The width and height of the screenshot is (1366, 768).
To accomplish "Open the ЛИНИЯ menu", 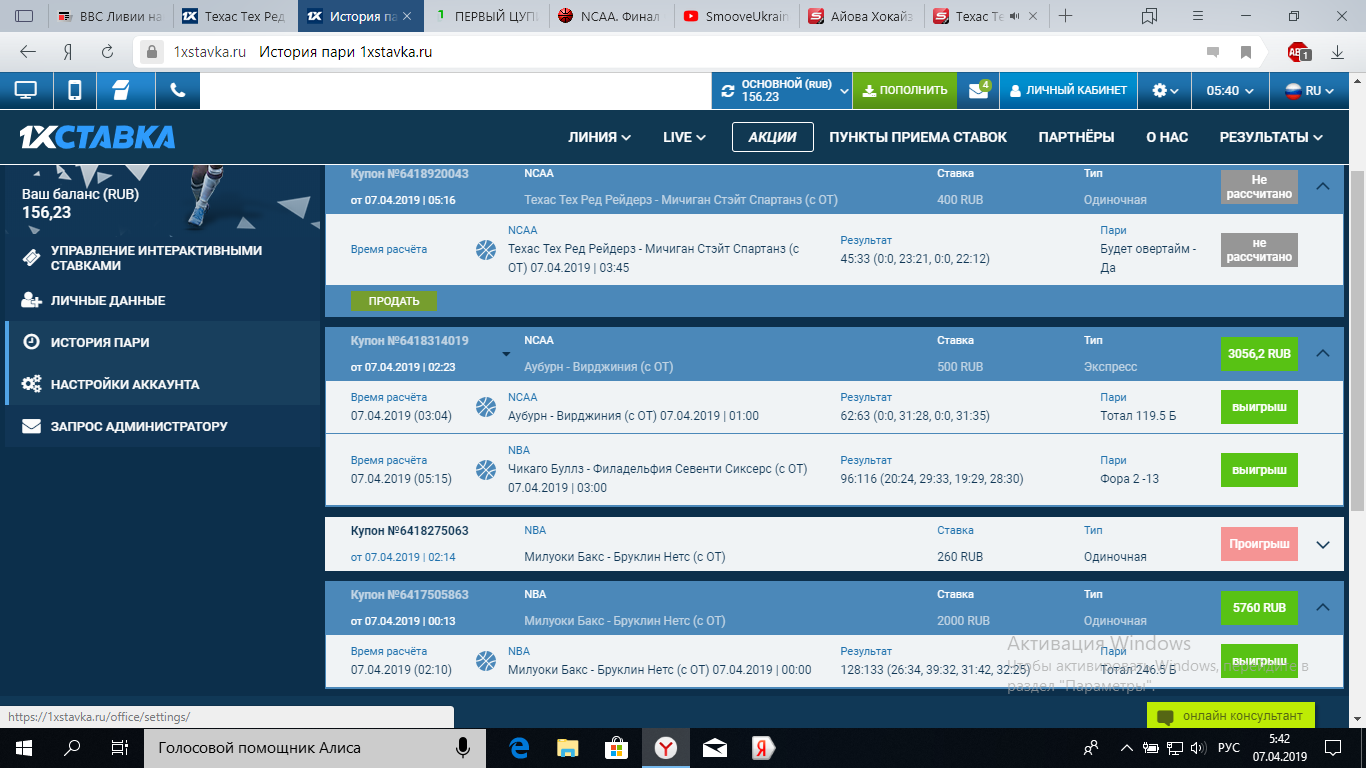I will pyautogui.click(x=599, y=137).
